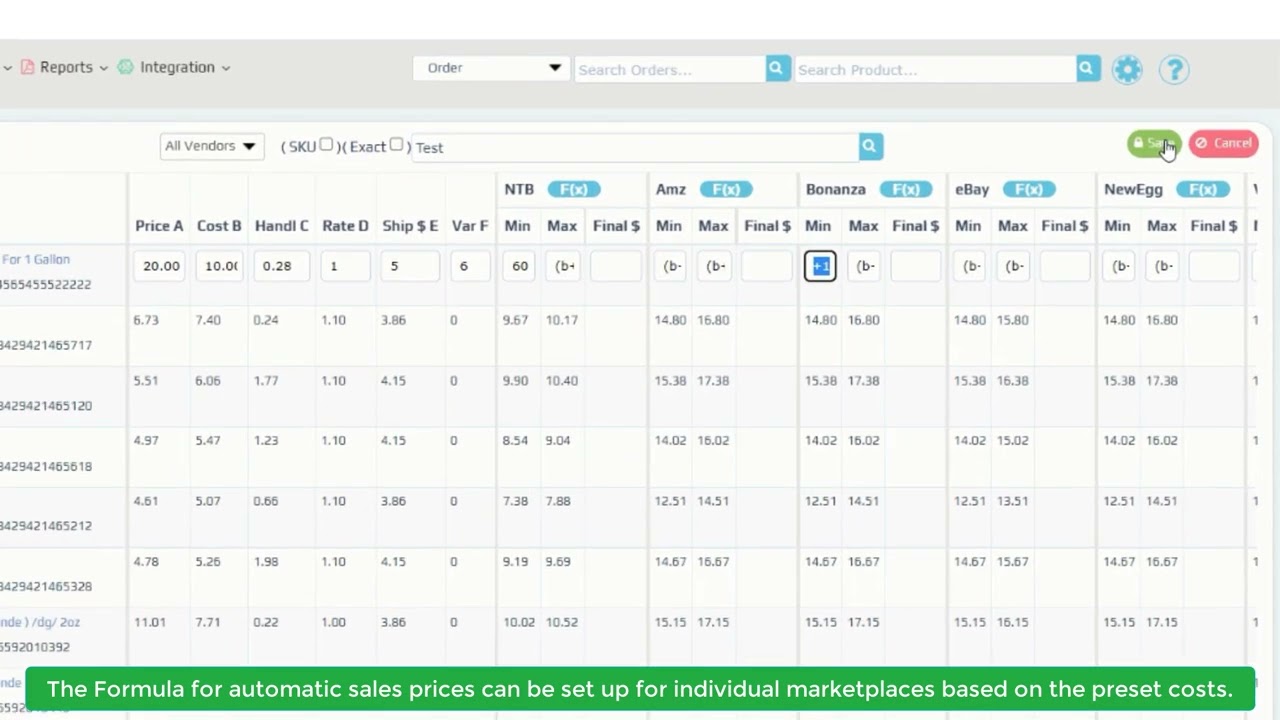Click the order search magnifier icon

pyautogui.click(x=776, y=68)
